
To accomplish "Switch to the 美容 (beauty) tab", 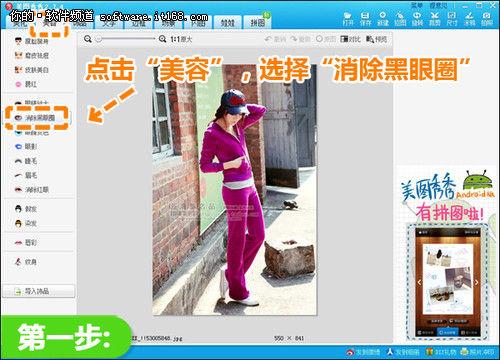I will [x=49, y=23].
